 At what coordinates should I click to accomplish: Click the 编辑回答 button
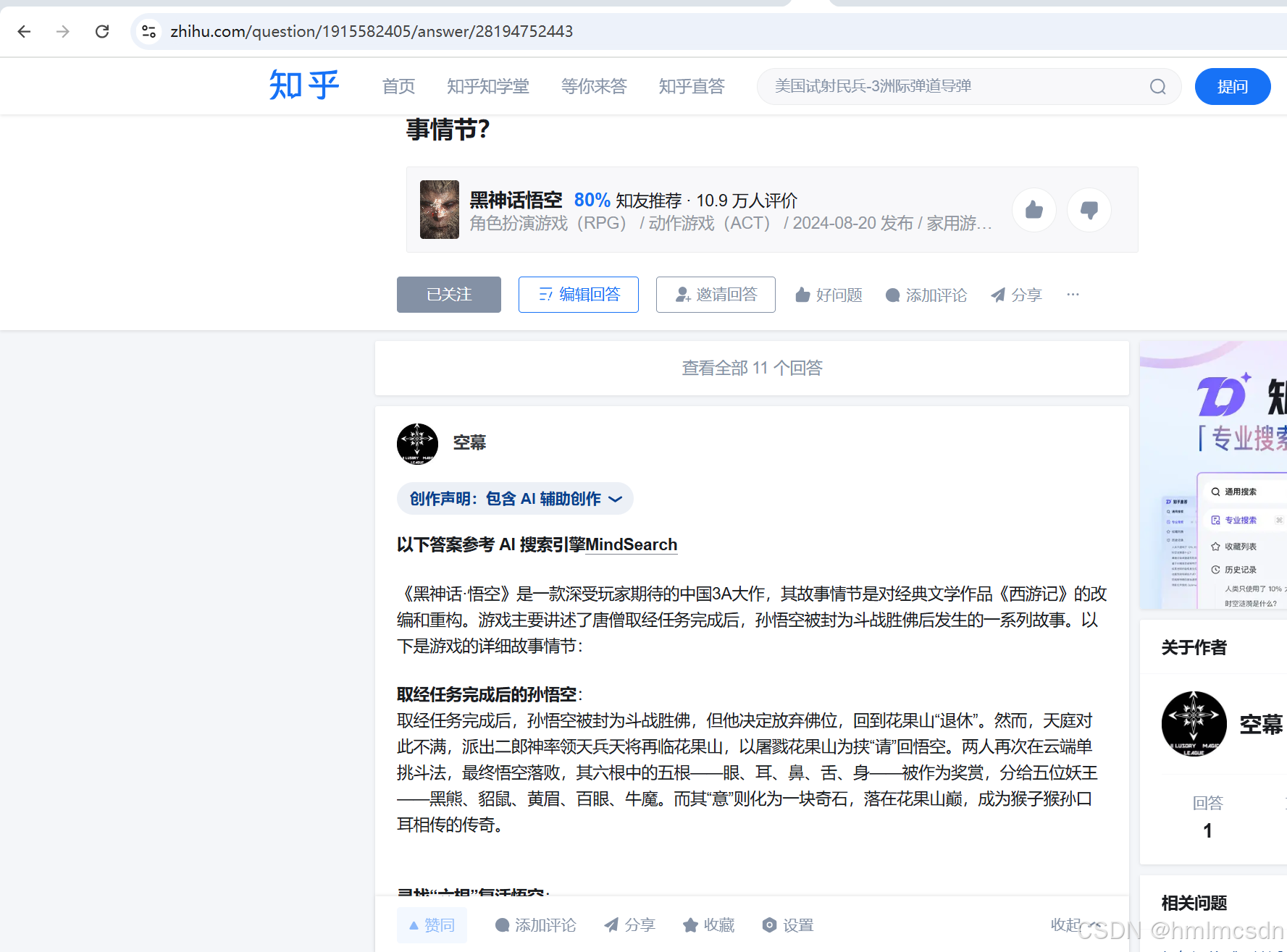[x=579, y=295]
